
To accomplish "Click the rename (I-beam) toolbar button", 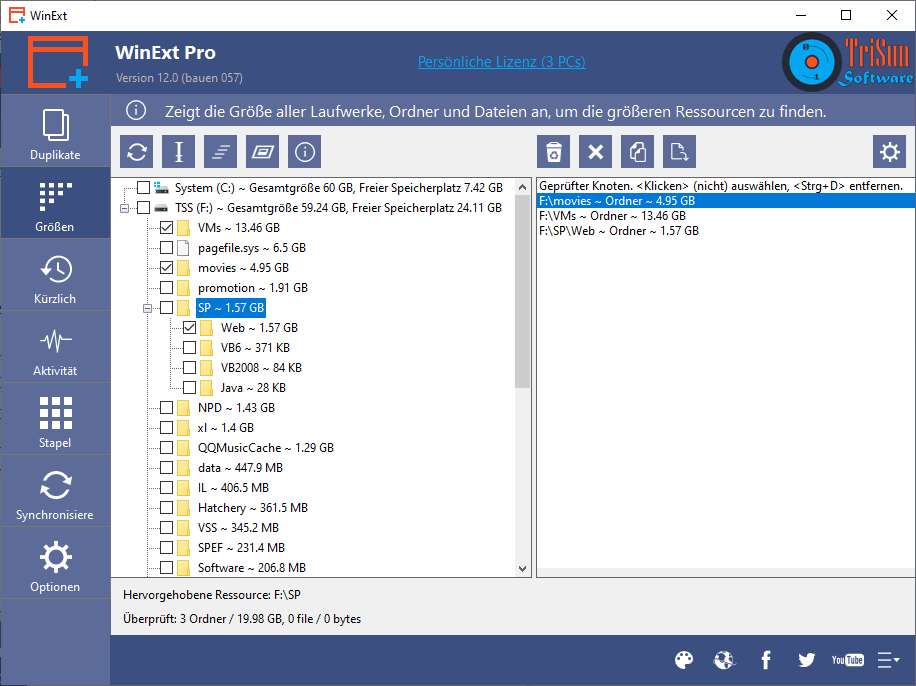I will pos(179,152).
